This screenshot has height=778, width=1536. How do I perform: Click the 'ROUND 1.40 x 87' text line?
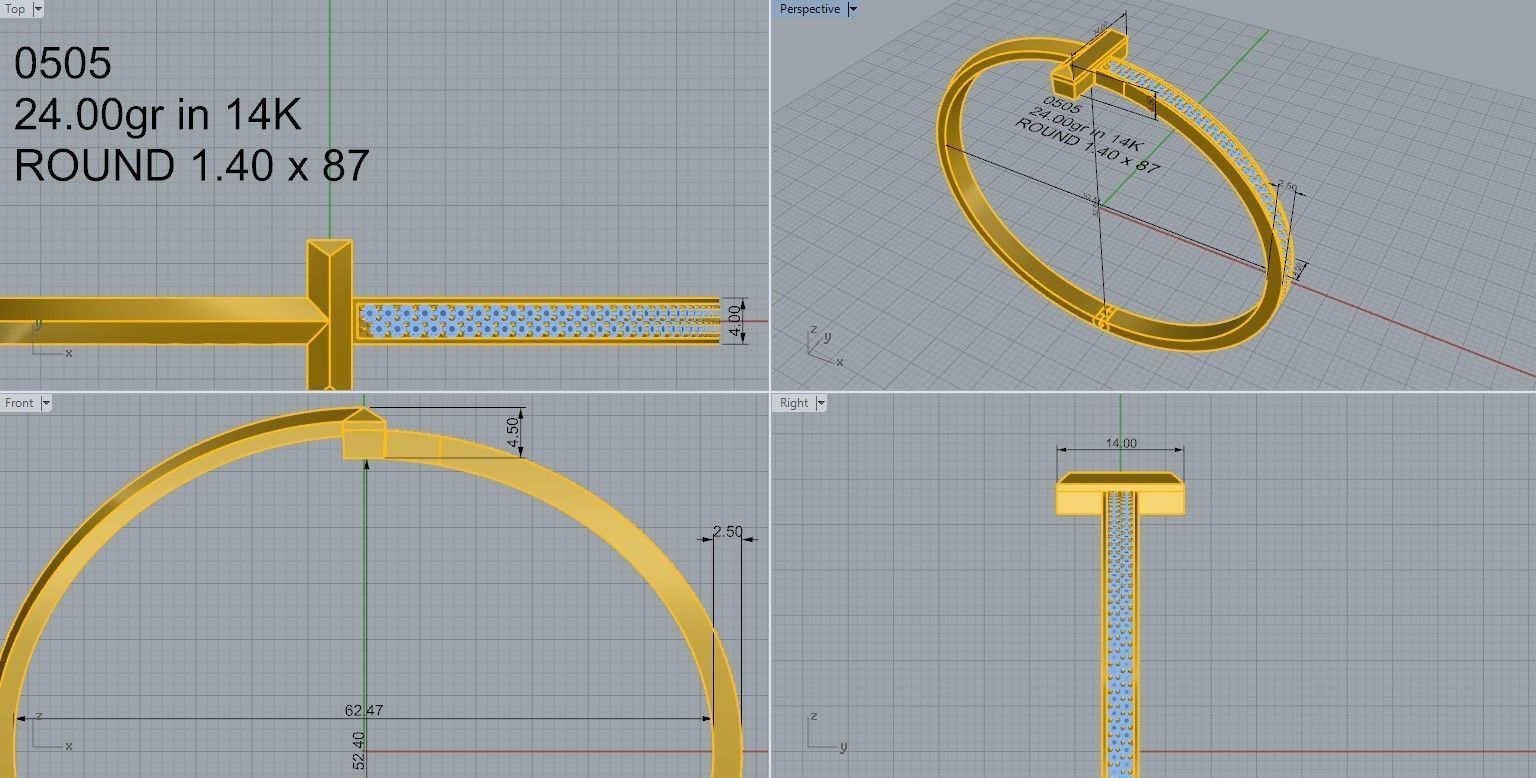click(x=192, y=165)
